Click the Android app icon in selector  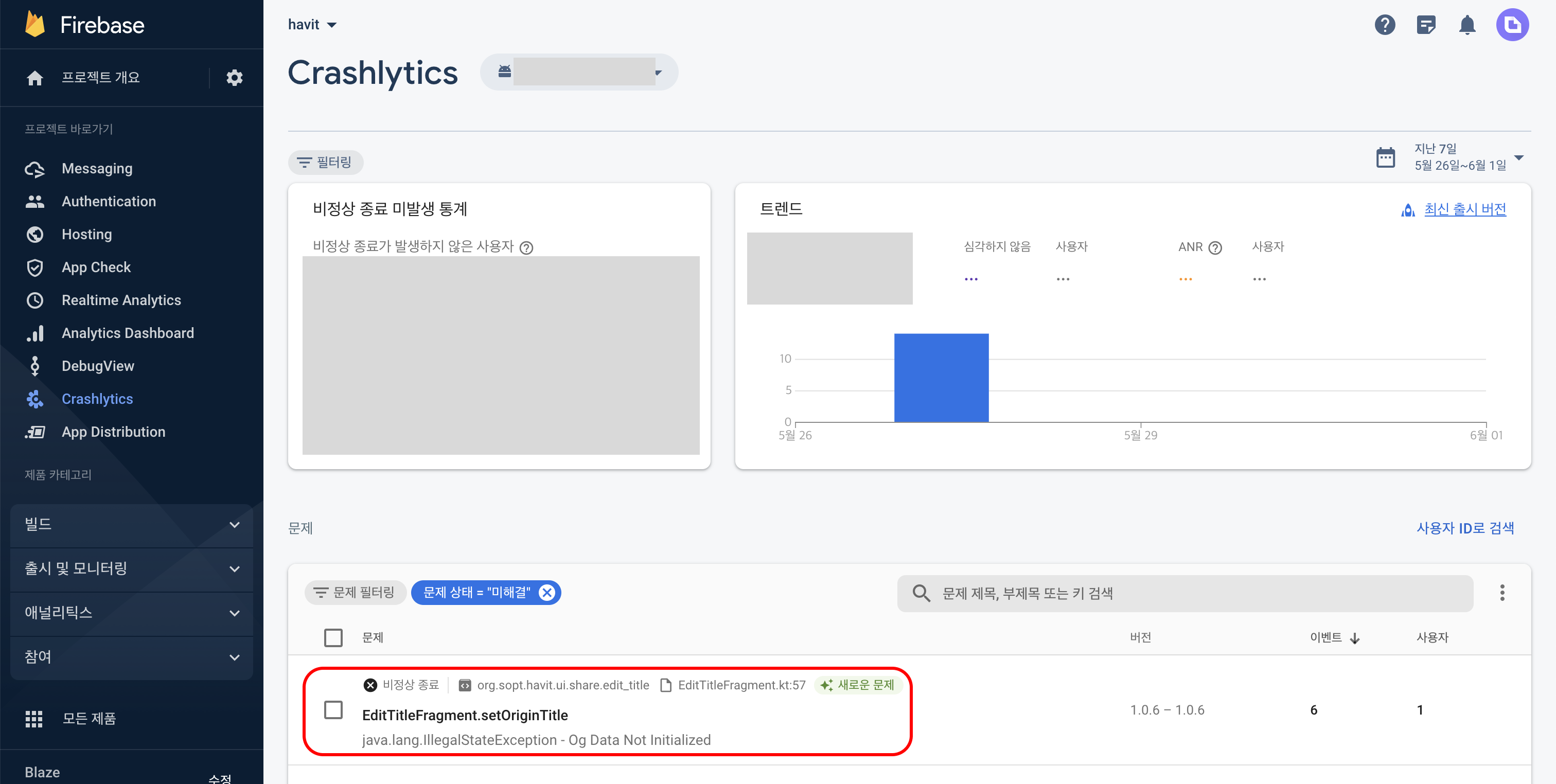click(504, 72)
